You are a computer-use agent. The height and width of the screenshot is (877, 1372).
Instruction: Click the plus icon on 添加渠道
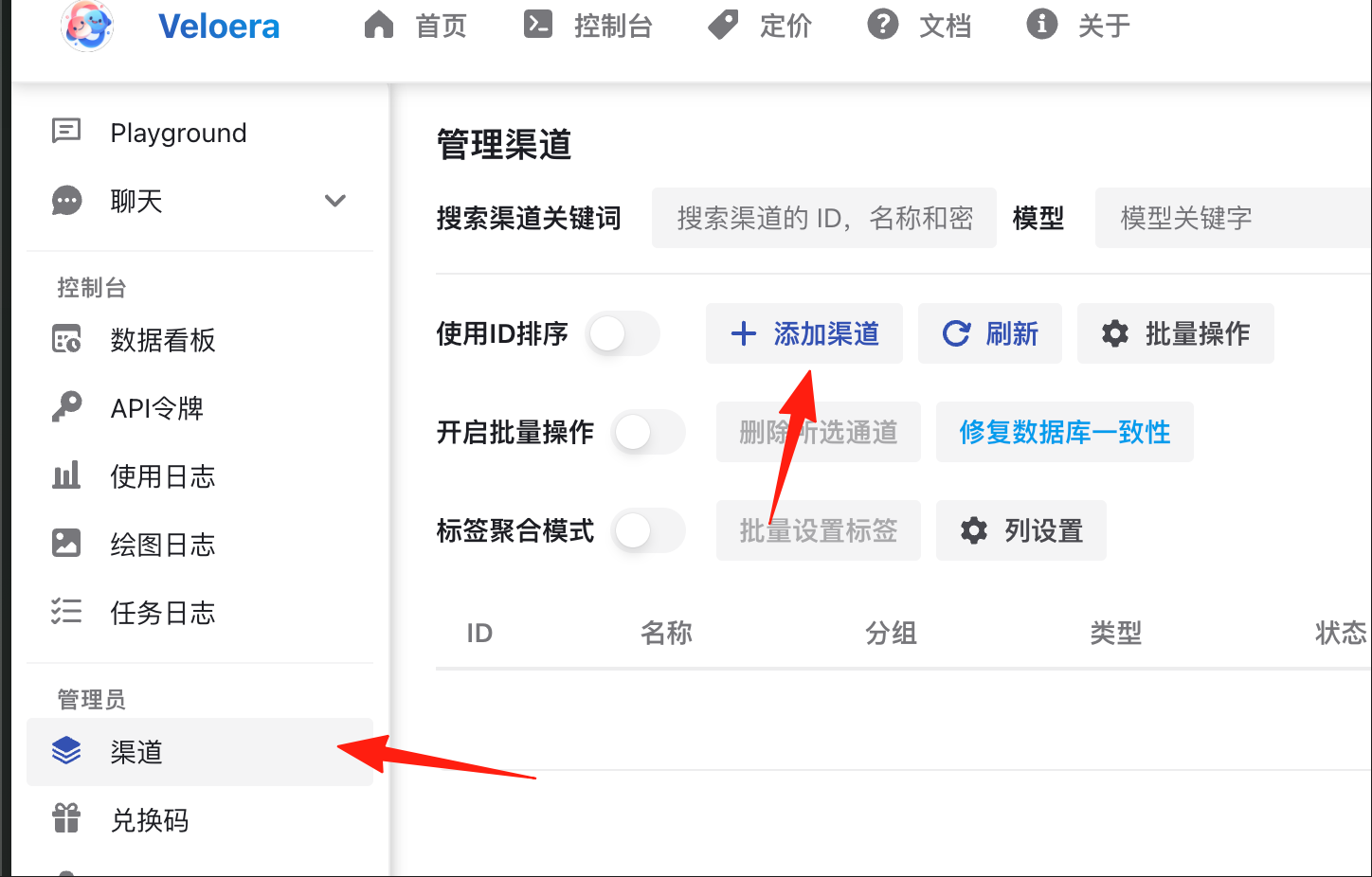tap(744, 333)
